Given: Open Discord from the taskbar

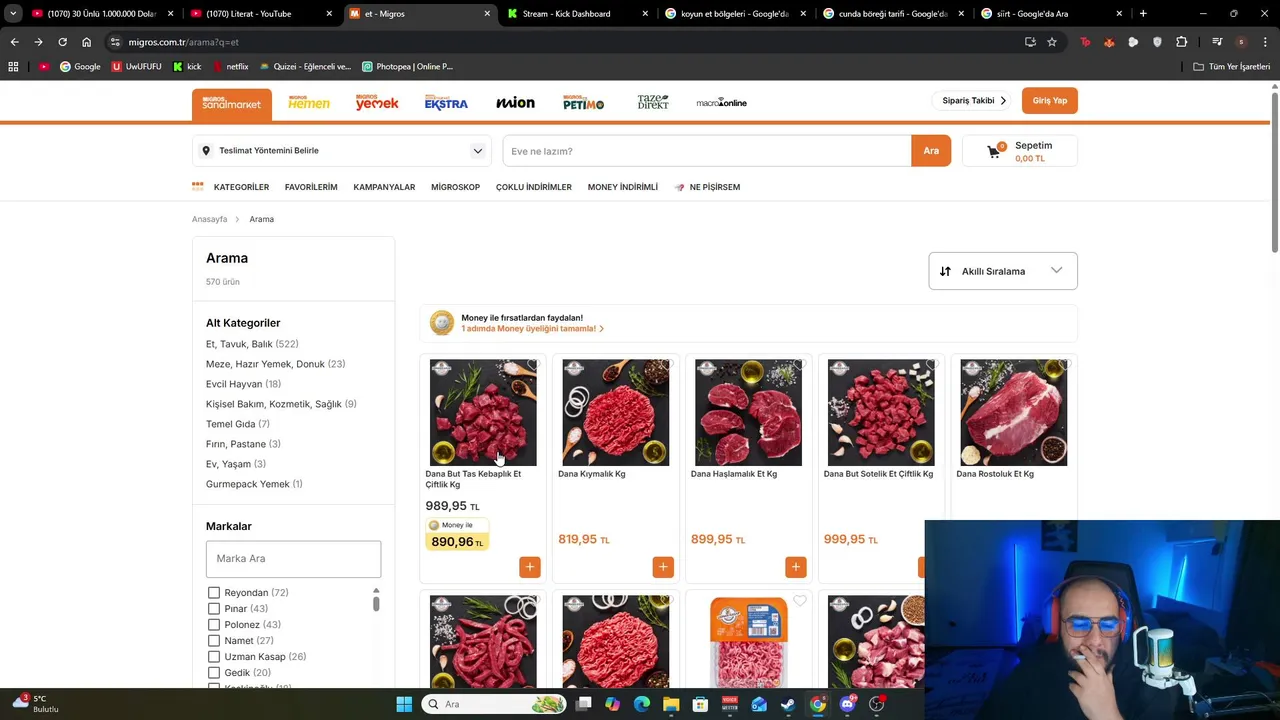Looking at the screenshot, I should pos(847,704).
